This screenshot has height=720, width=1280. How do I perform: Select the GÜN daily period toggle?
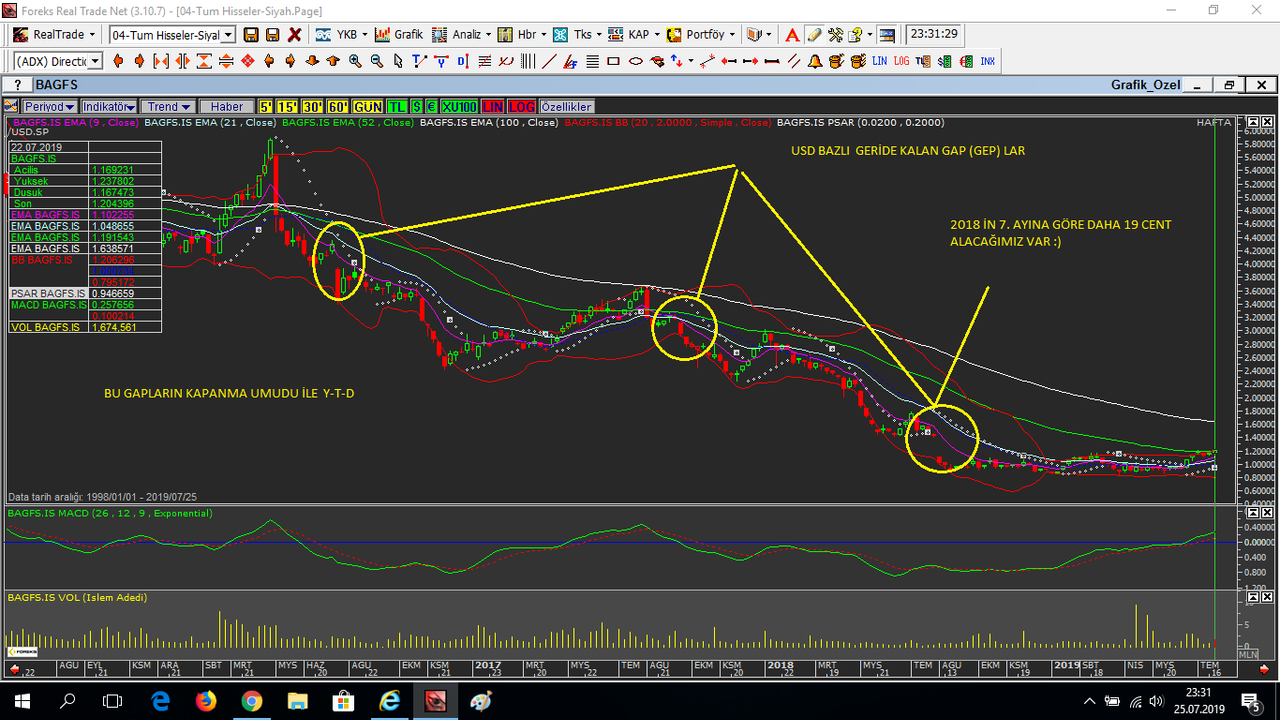click(368, 106)
